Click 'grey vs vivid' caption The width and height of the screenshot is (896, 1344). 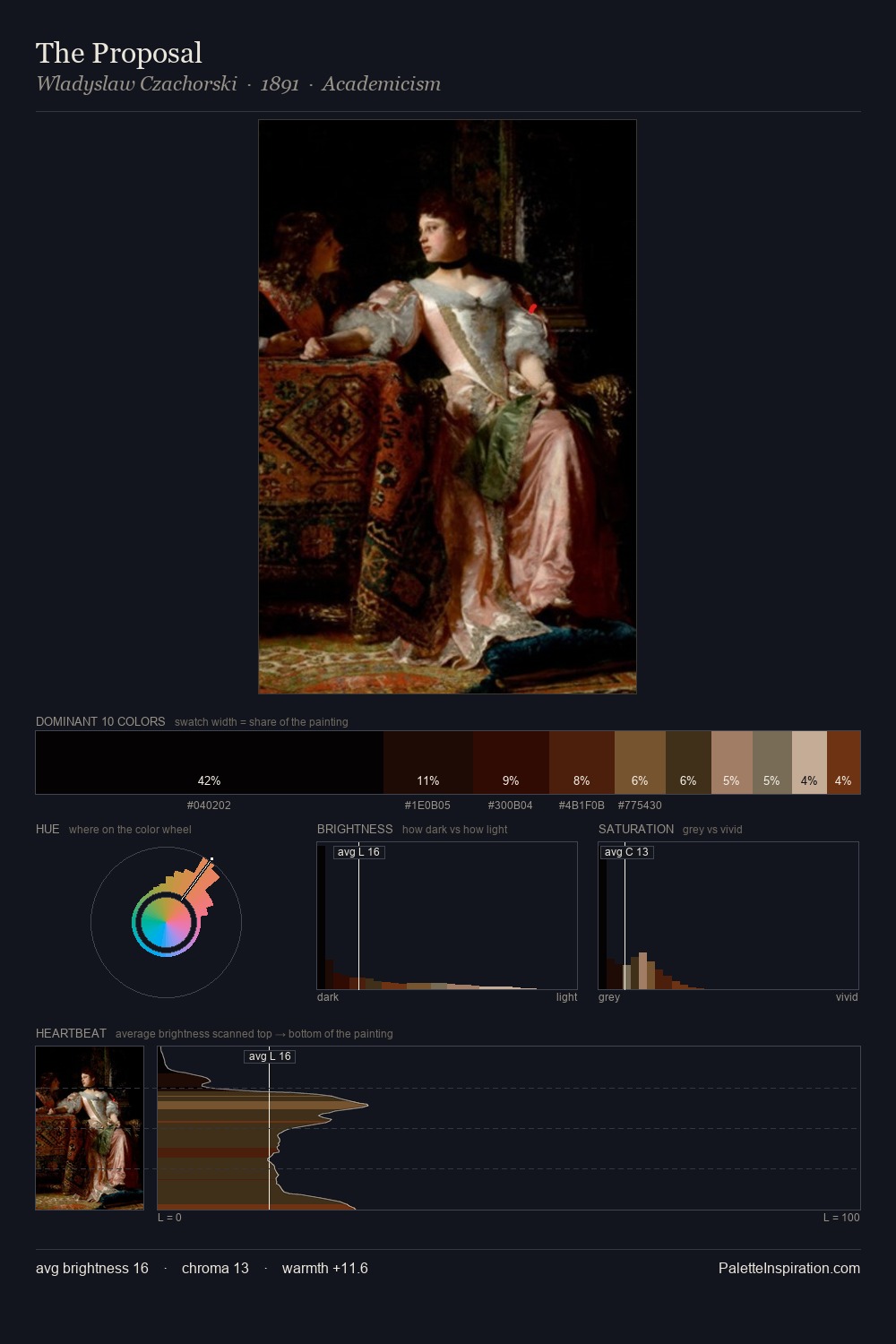tap(712, 830)
